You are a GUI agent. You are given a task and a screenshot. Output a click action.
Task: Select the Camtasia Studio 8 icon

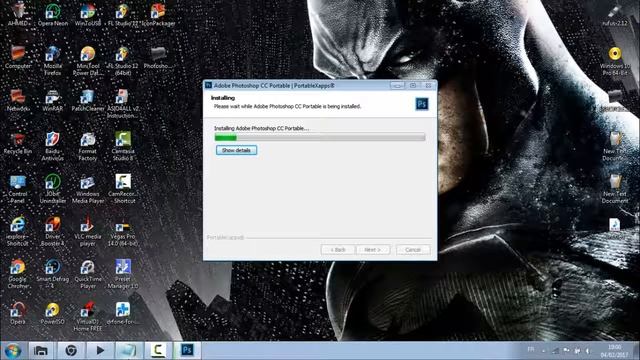[123, 147]
